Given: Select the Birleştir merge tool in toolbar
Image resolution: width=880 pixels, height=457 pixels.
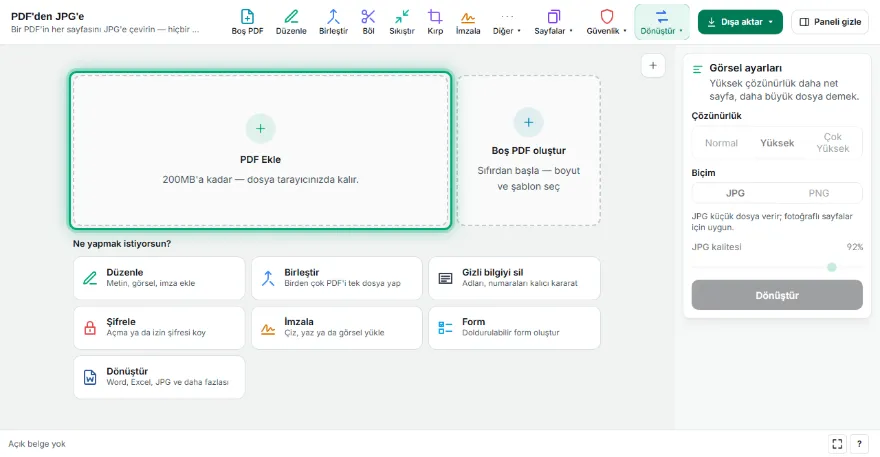Looking at the screenshot, I should (333, 22).
